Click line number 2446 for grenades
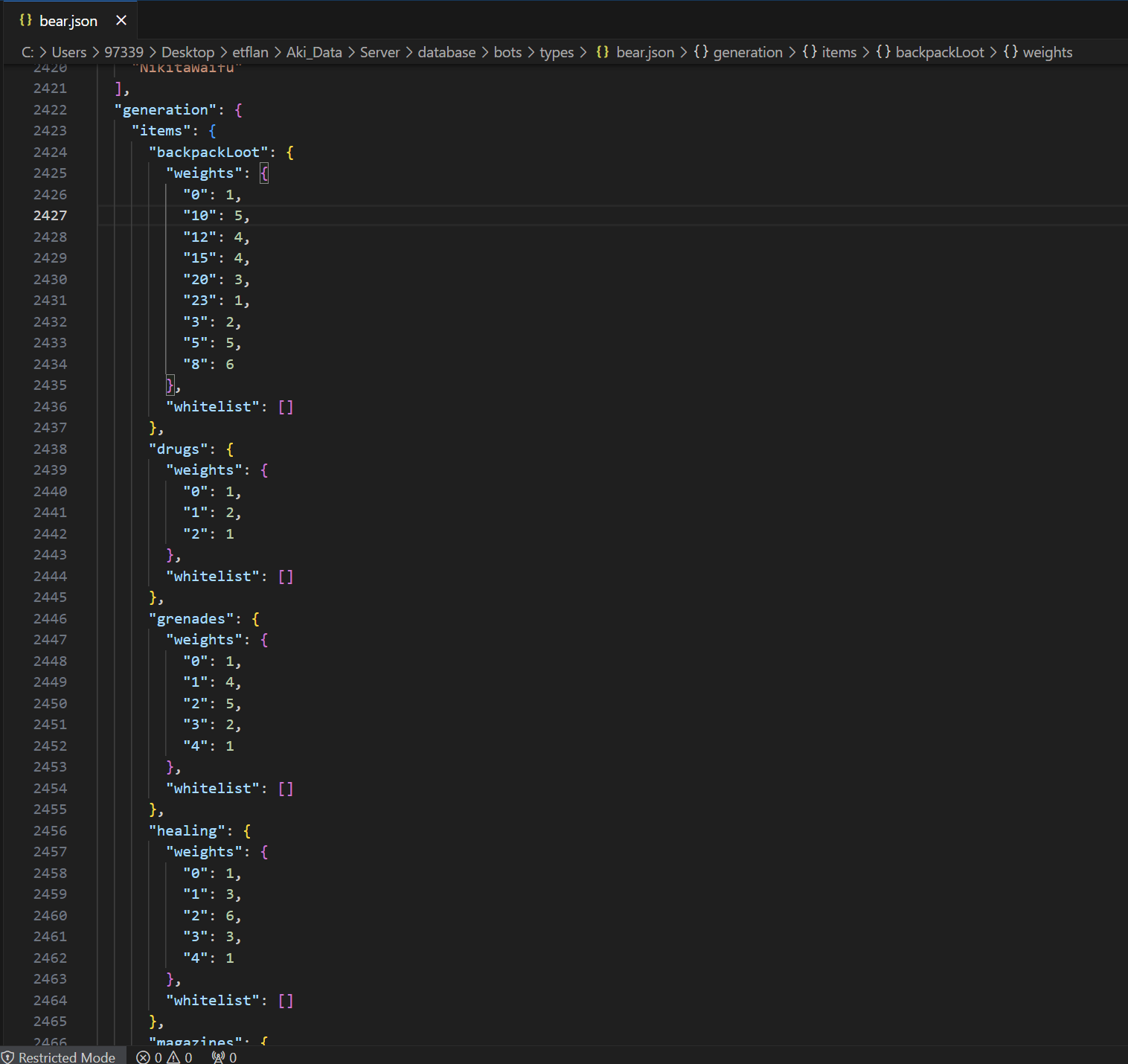This screenshot has width=1128, height=1064. (50, 618)
